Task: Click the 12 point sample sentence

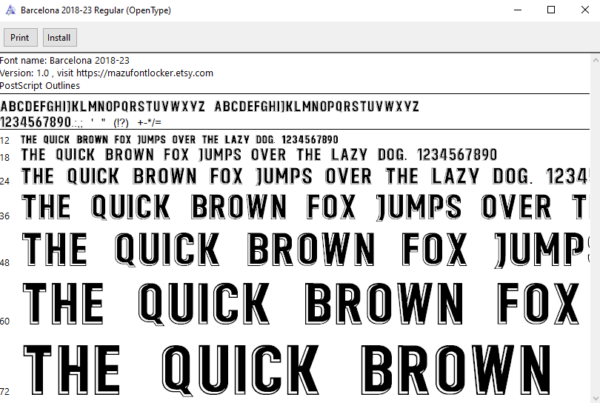Action: (x=179, y=140)
